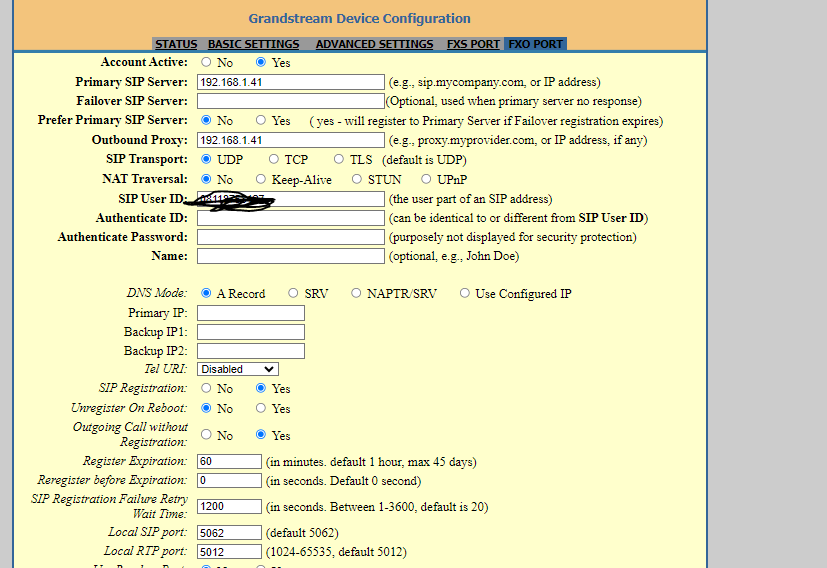Click the '(default 5062)' hint text
The width and height of the screenshot is (827, 568).
[302, 533]
